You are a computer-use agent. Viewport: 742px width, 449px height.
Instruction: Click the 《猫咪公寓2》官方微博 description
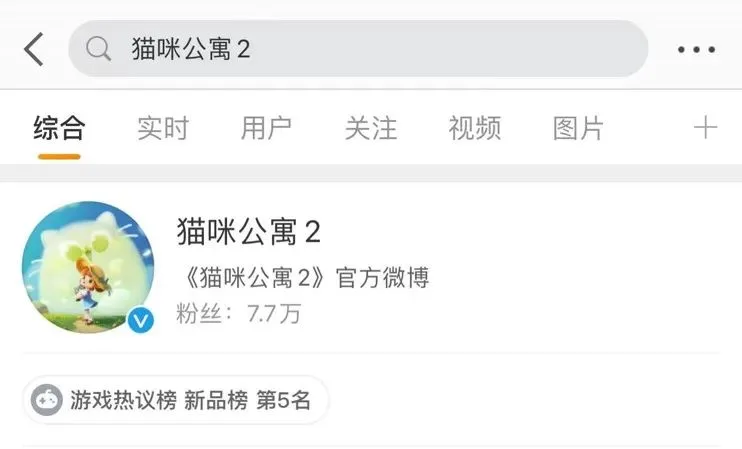click(x=302, y=277)
